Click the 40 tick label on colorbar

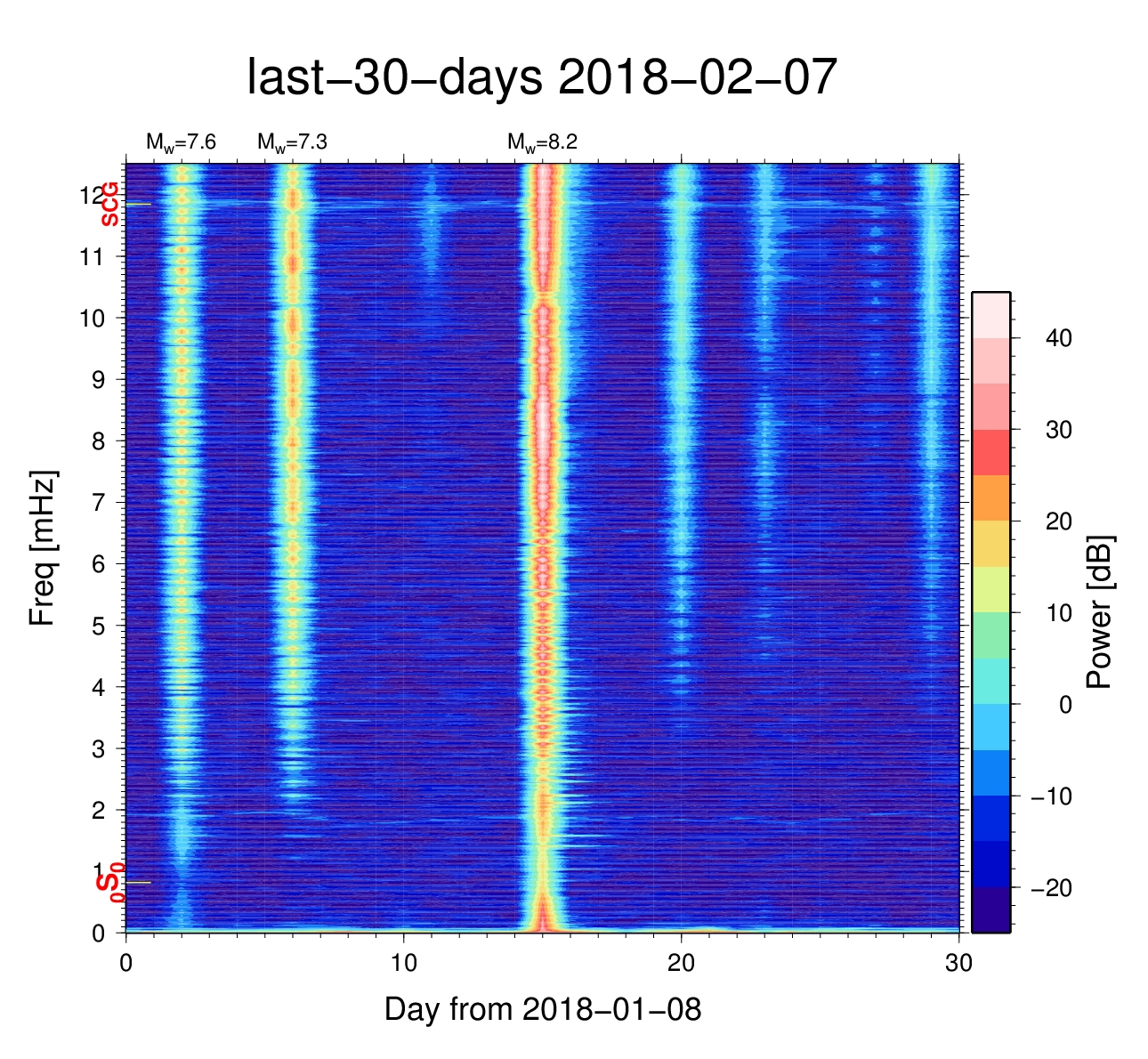[x=1058, y=338]
